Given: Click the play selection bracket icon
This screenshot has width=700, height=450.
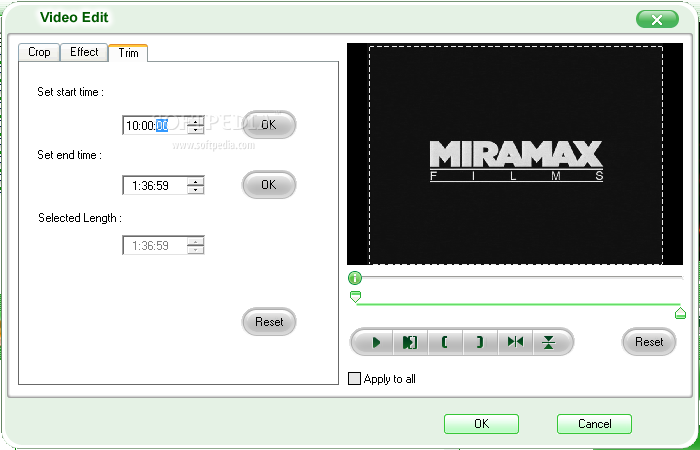Looking at the screenshot, I should (x=410, y=342).
